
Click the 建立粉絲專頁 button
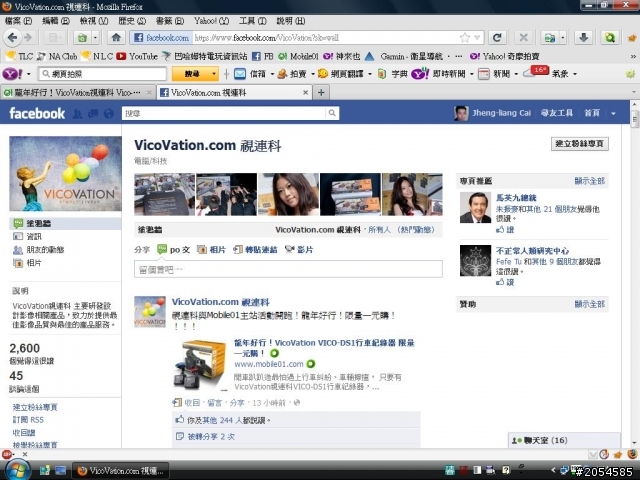580,144
